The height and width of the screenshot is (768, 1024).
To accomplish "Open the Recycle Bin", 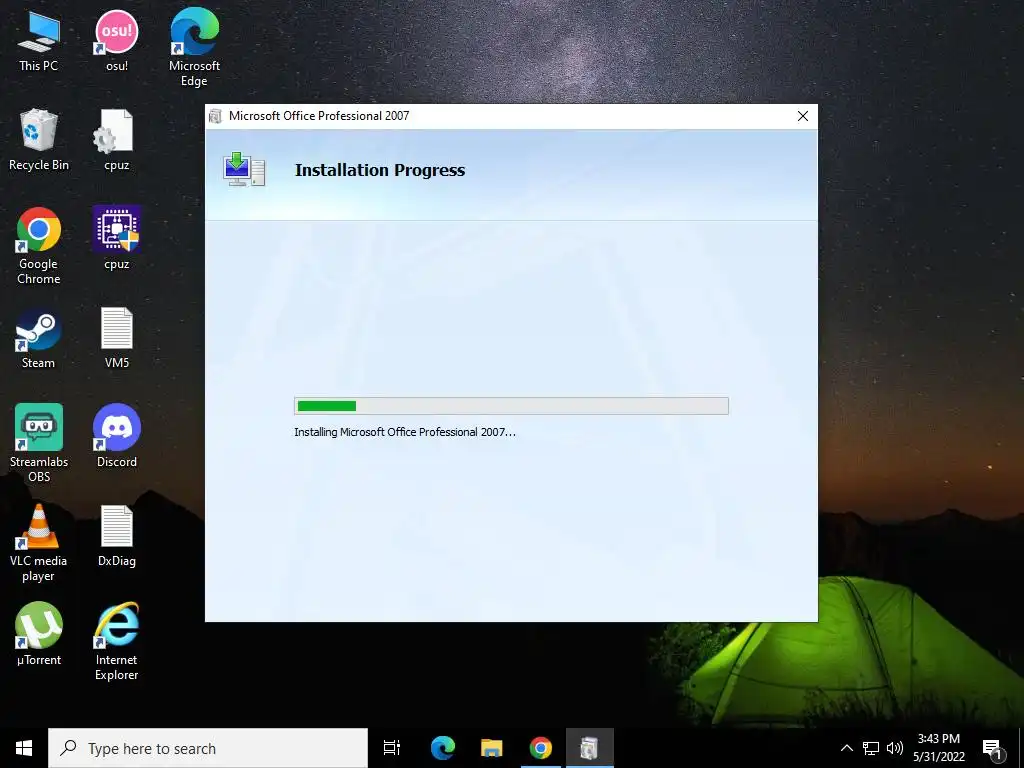I will coord(39,140).
